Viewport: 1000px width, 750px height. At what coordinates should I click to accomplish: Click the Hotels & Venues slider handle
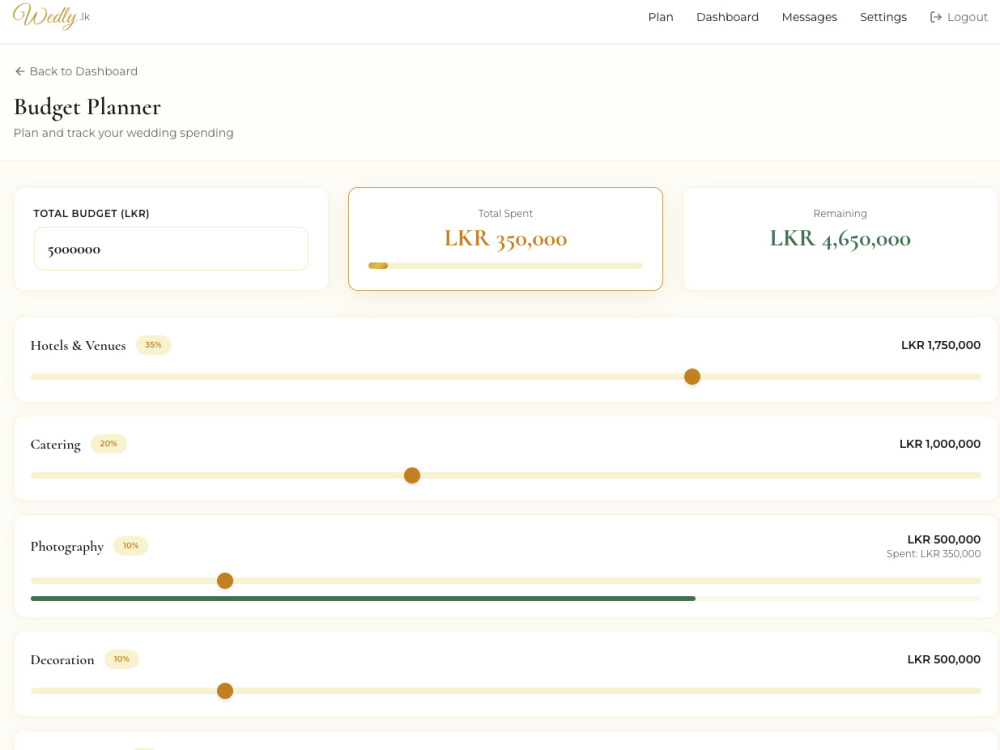coord(692,377)
